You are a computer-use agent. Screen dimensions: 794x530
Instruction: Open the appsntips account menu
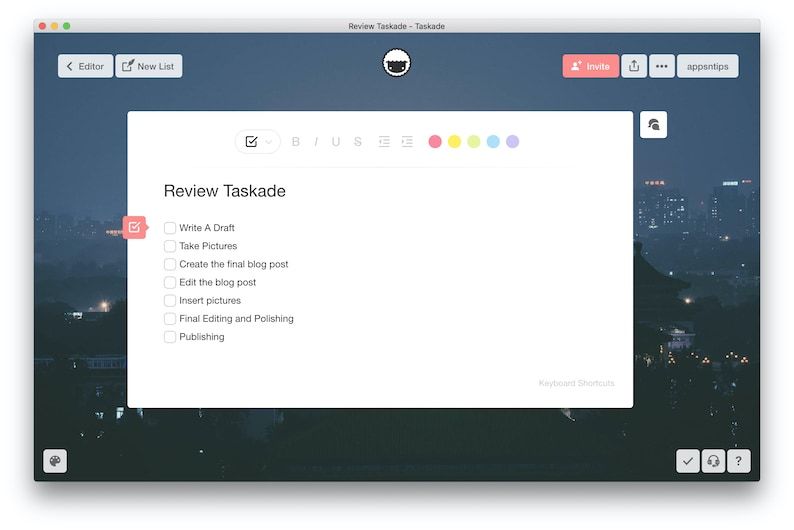point(707,66)
